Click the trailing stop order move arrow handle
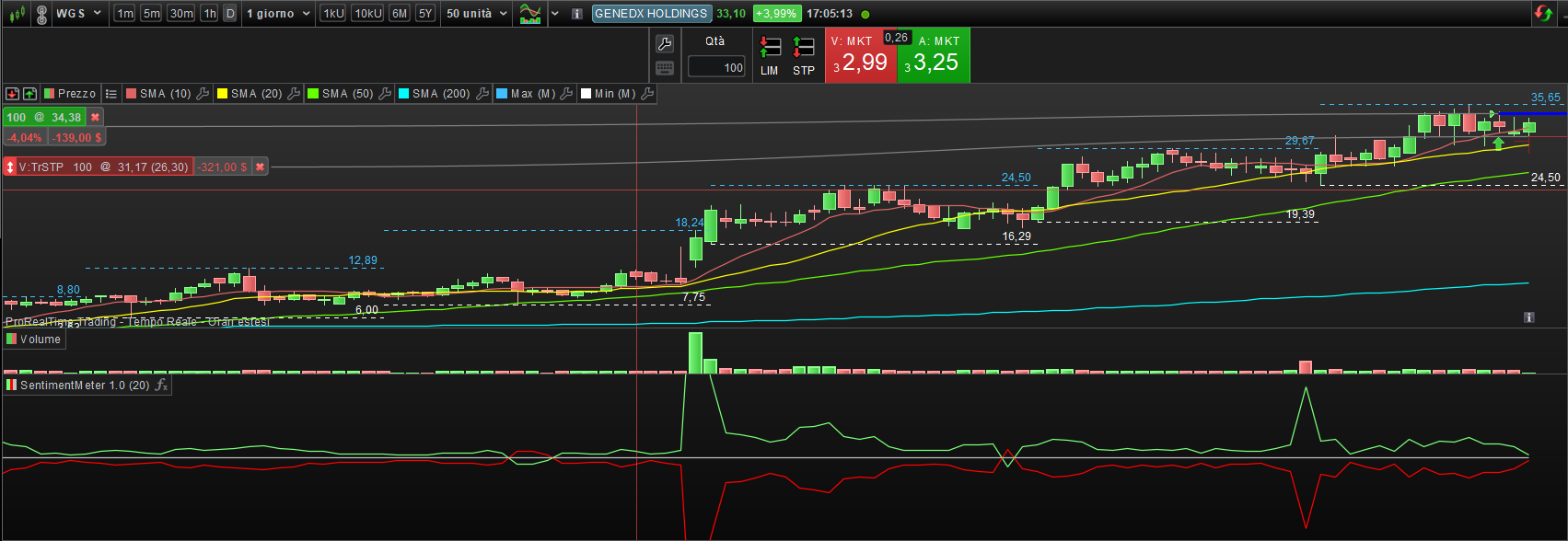1568x541 pixels. click(x=10, y=167)
